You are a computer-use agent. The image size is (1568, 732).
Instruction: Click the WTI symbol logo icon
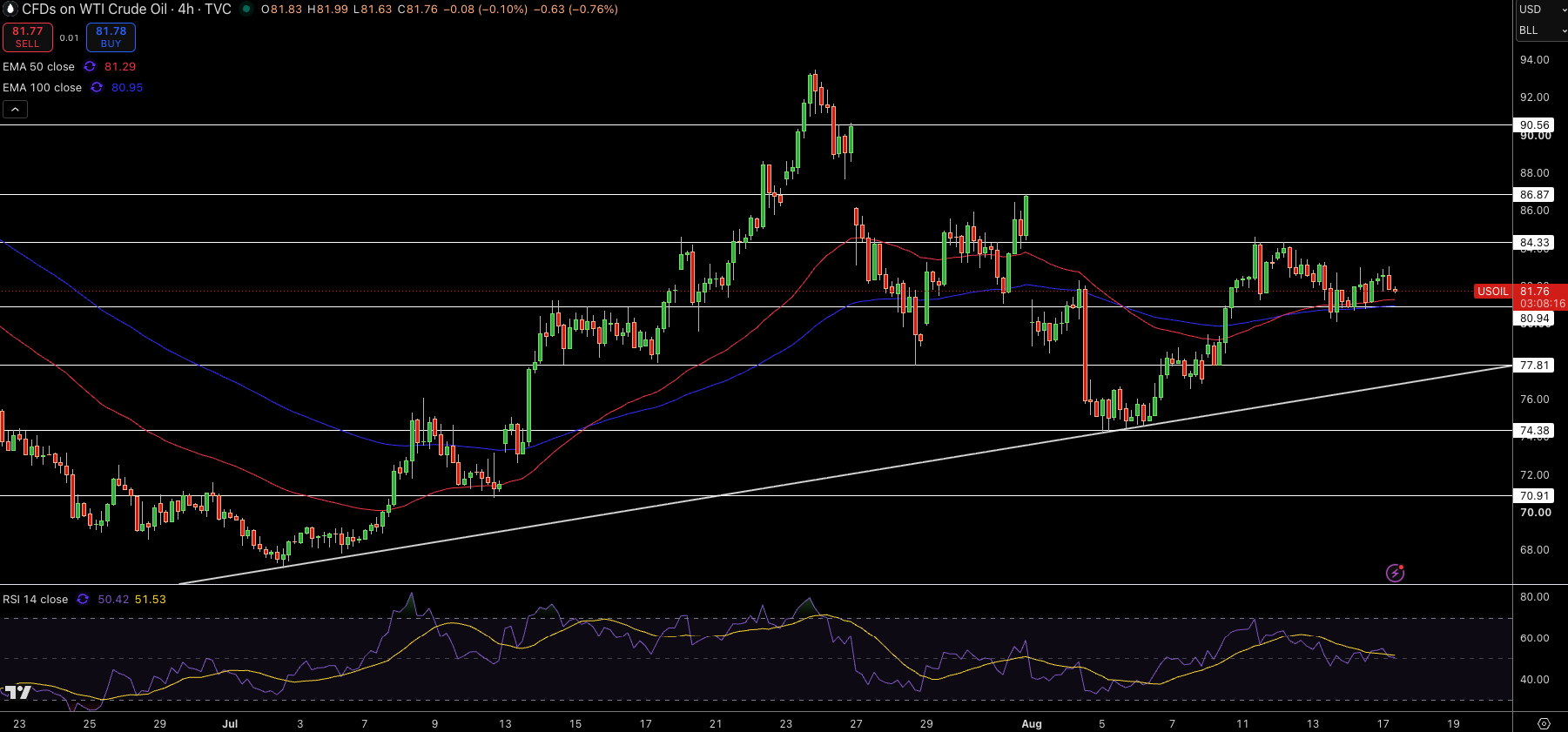10,10
